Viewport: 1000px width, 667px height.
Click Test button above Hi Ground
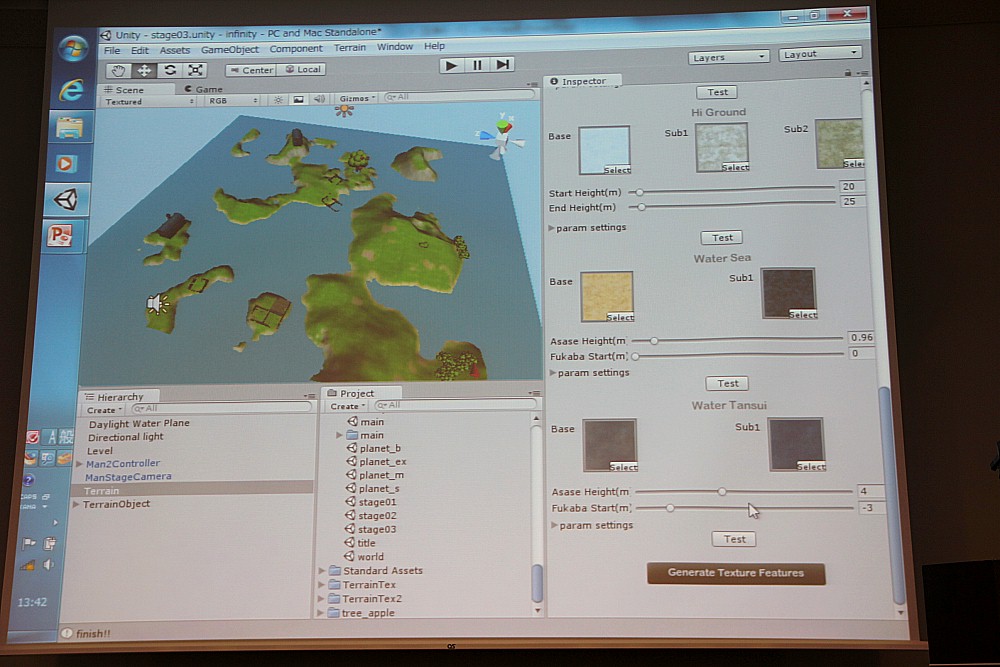pyautogui.click(x=717, y=92)
